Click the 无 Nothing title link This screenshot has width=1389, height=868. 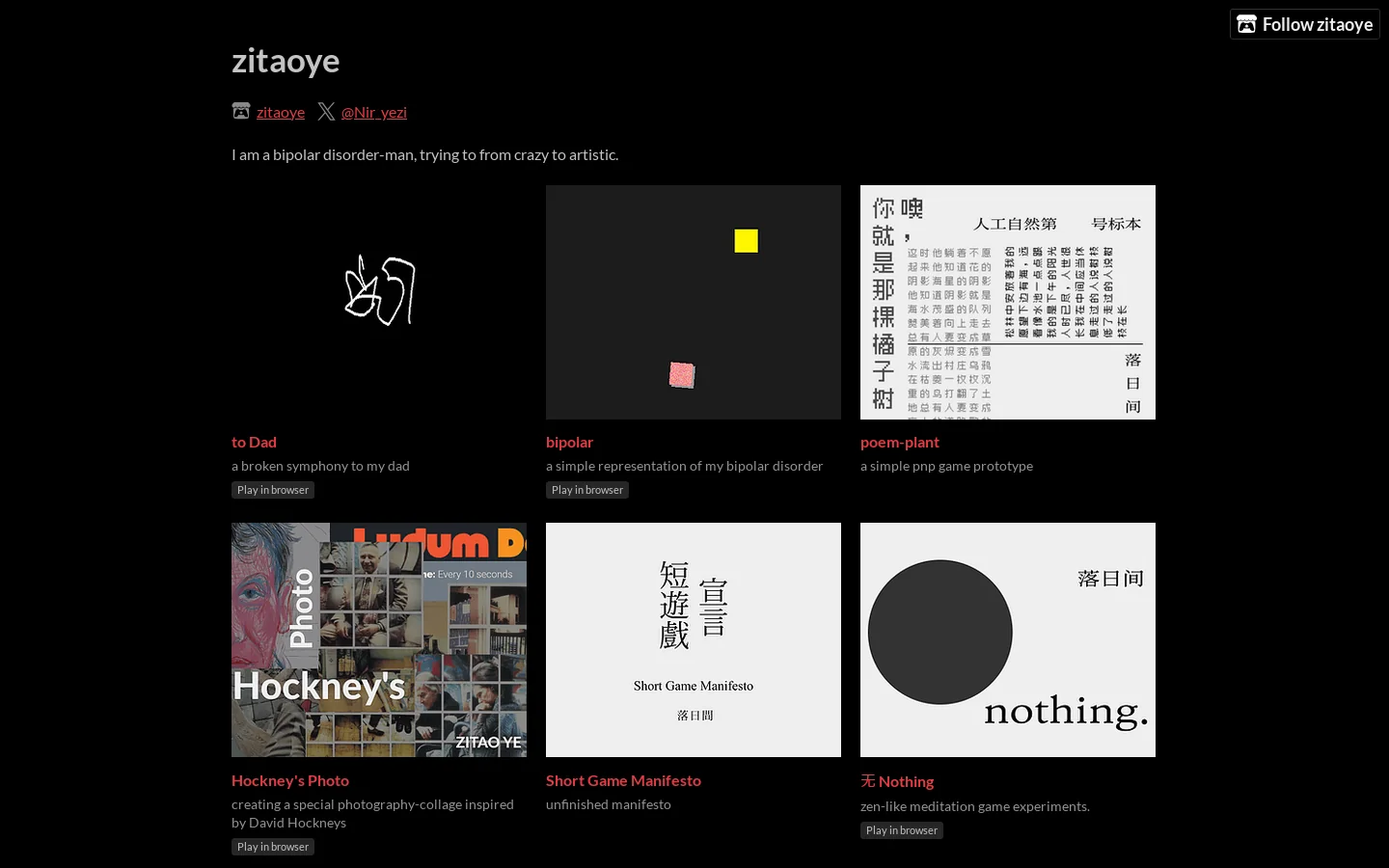(x=897, y=781)
